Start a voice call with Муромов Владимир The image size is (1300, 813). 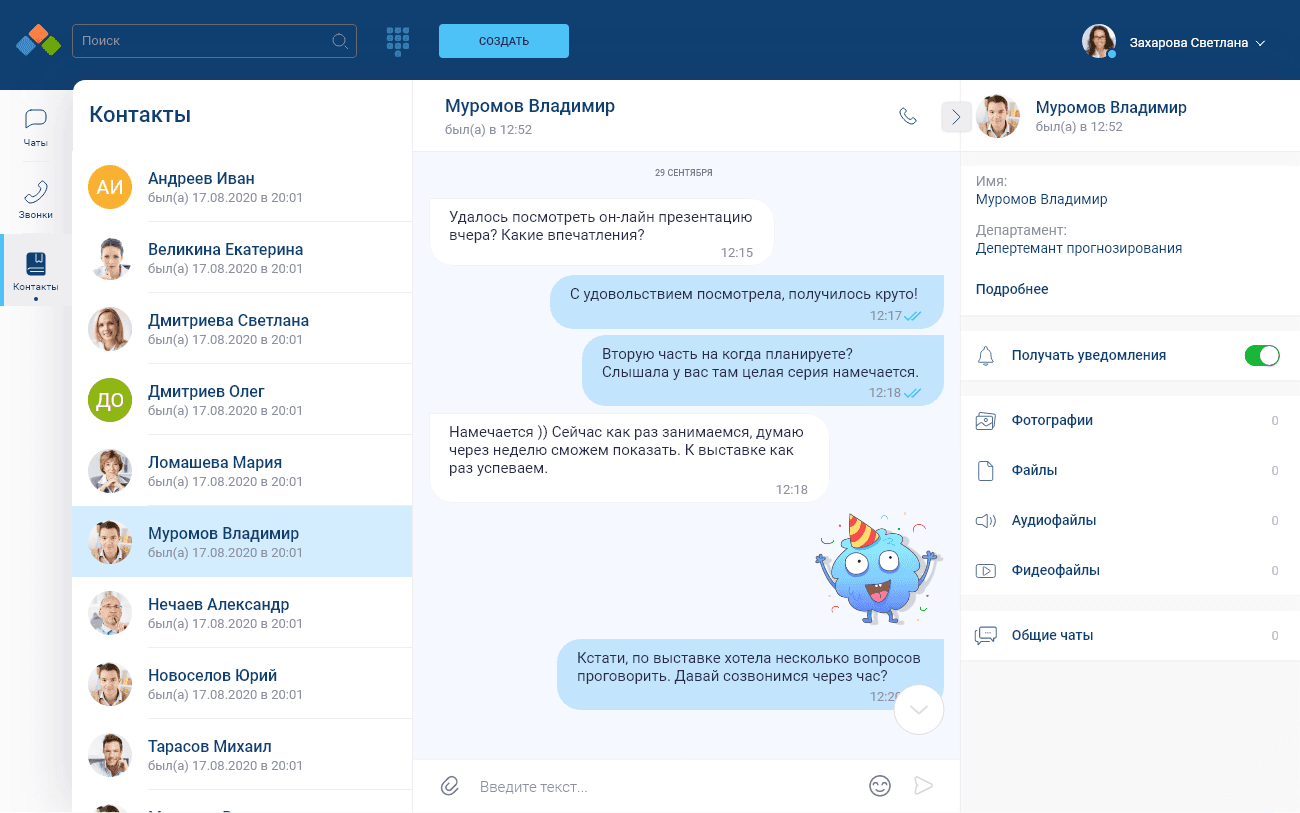tap(908, 115)
